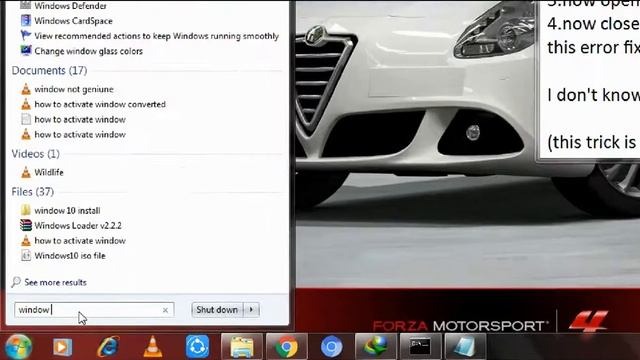Open the media player taskbar icon
The image size is (640, 360).
click(62, 347)
